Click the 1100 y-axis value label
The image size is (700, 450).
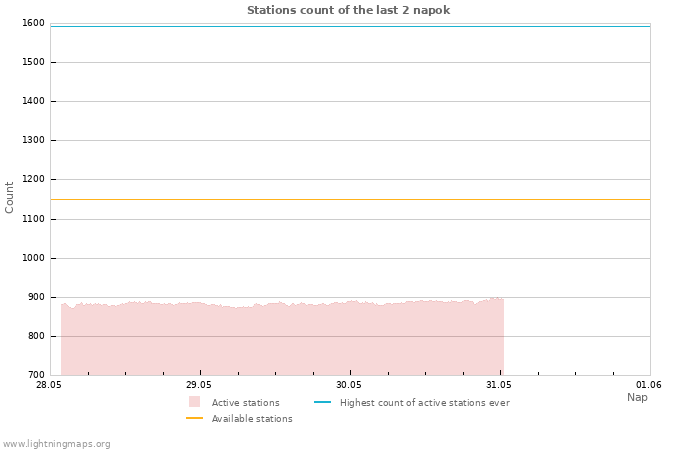point(33,219)
